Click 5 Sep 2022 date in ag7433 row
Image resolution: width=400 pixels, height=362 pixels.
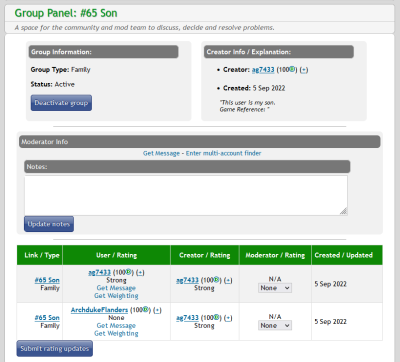pos(331,284)
